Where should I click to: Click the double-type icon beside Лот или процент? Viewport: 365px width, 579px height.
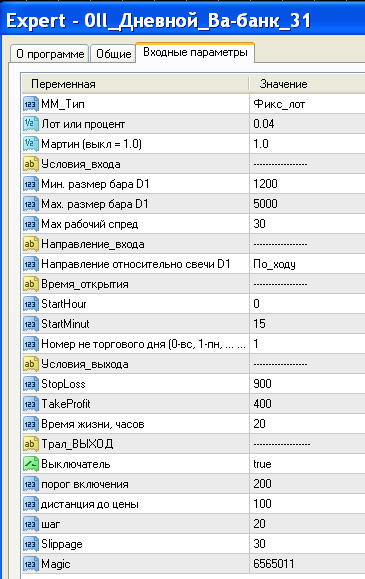[x=31, y=124]
